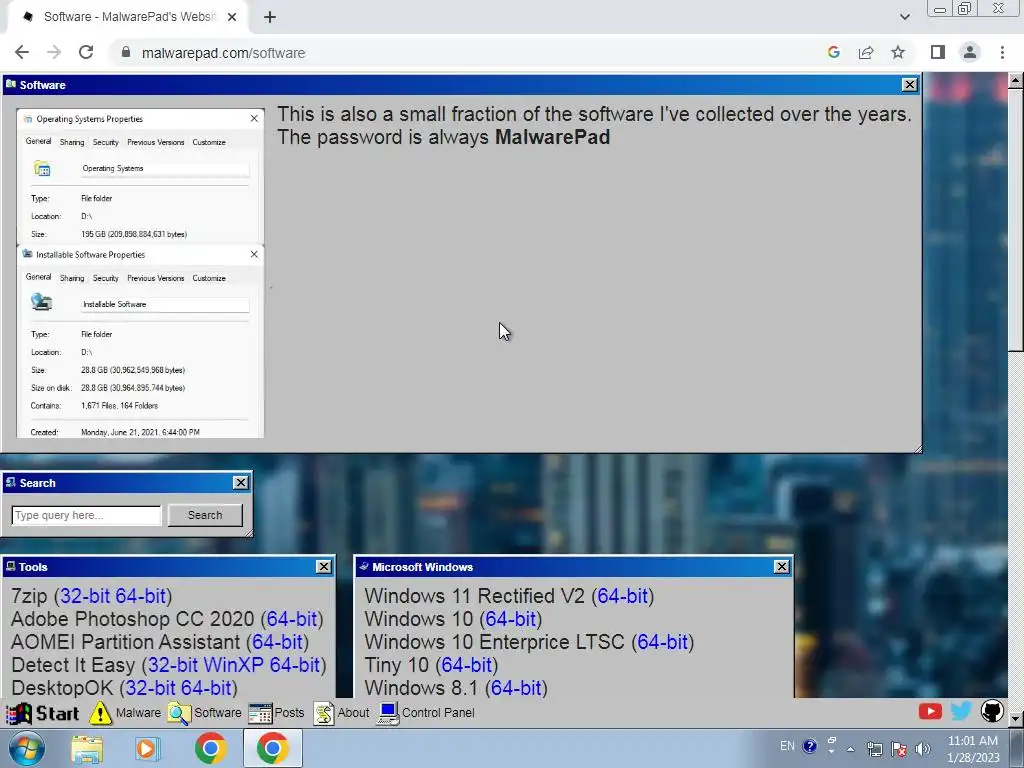1024x768 pixels.
Task: Toggle the Chrome side panel icon
Action: 938,52
